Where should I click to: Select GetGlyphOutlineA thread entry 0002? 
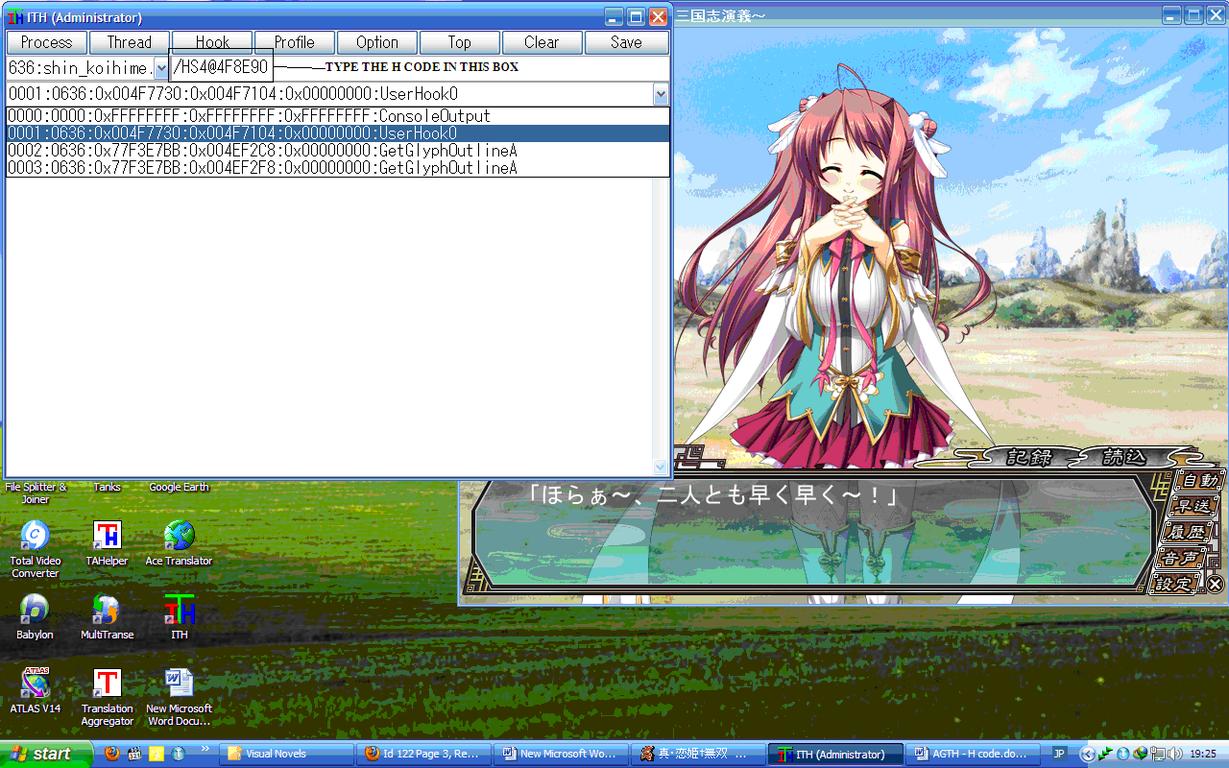pos(262,150)
